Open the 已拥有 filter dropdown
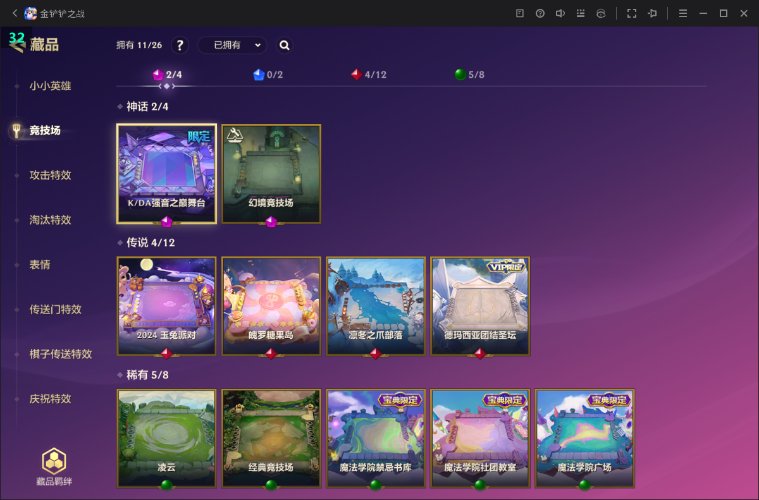Viewport: 759px width, 500px height. point(232,45)
